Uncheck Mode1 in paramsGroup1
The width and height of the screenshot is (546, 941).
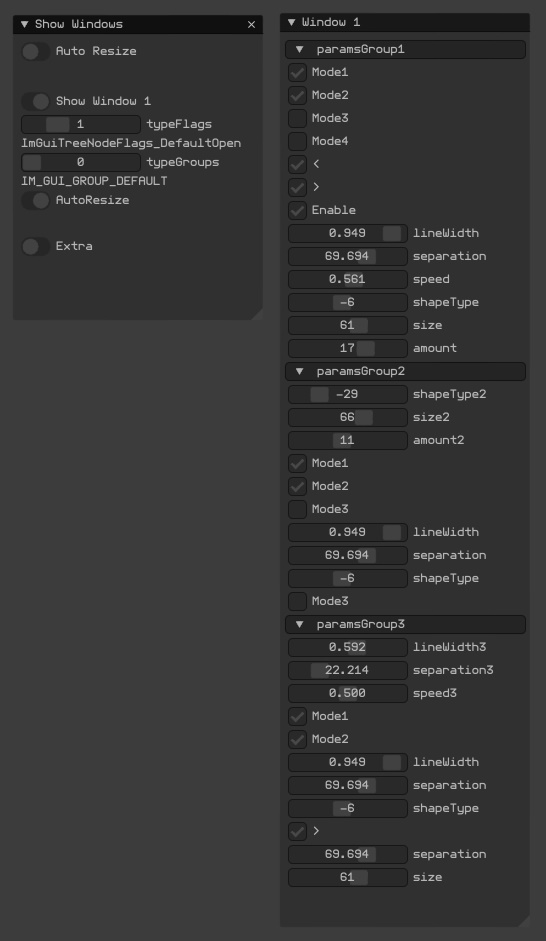pyautogui.click(x=298, y=73)
